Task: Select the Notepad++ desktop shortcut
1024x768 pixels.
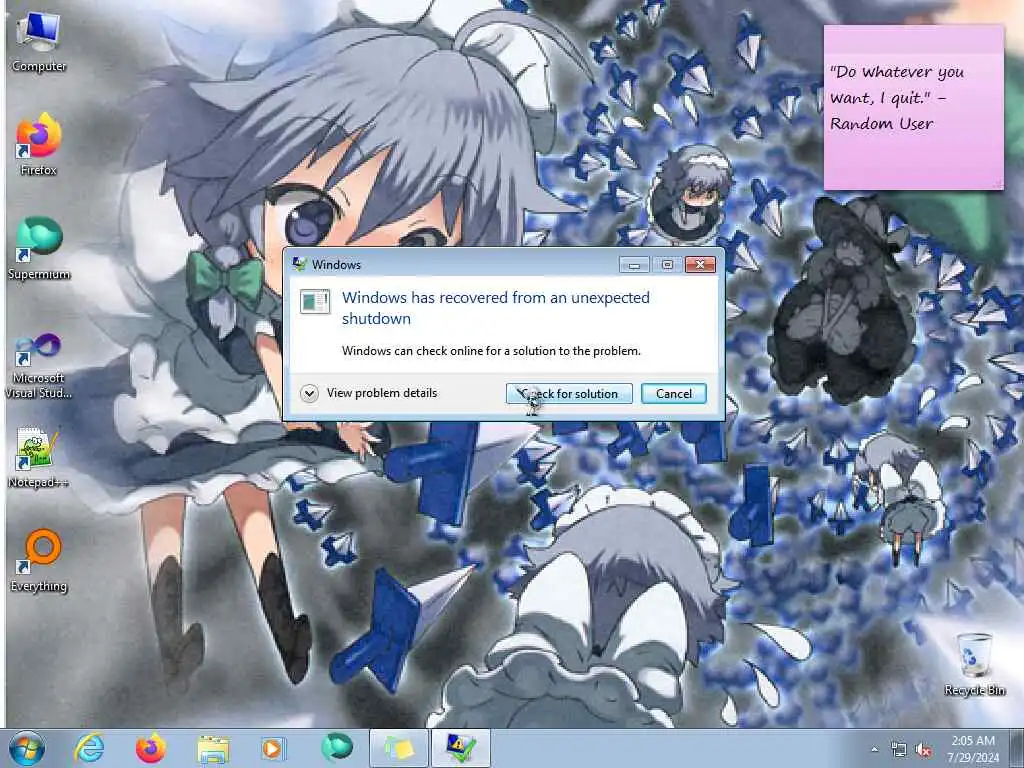Action: [x=39, y=457]
